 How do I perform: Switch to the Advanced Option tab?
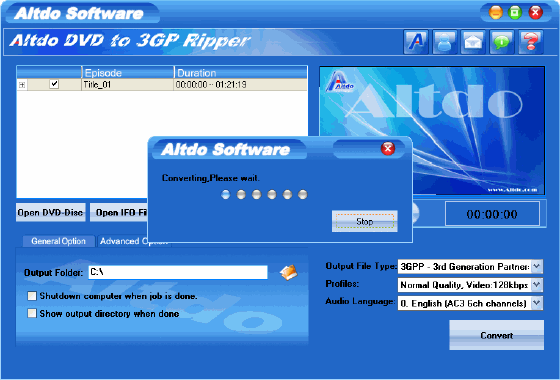[123, 241]
